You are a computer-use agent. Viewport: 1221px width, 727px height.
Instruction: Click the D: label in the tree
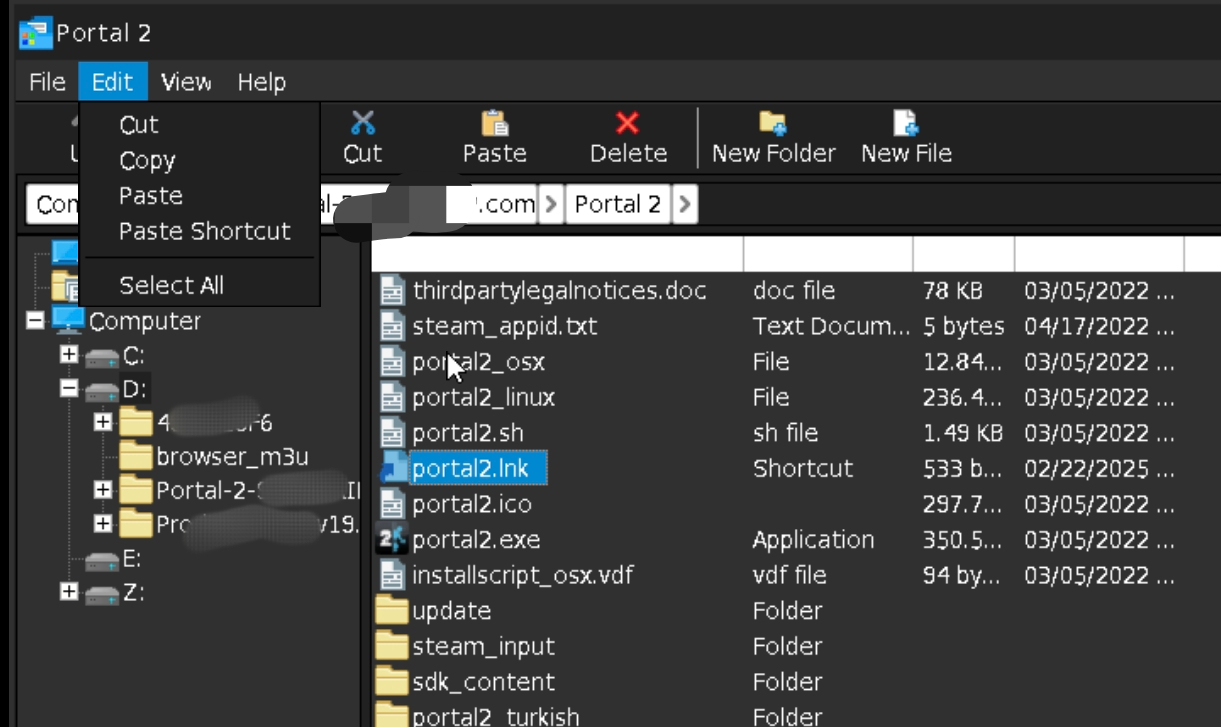[136, 390]
